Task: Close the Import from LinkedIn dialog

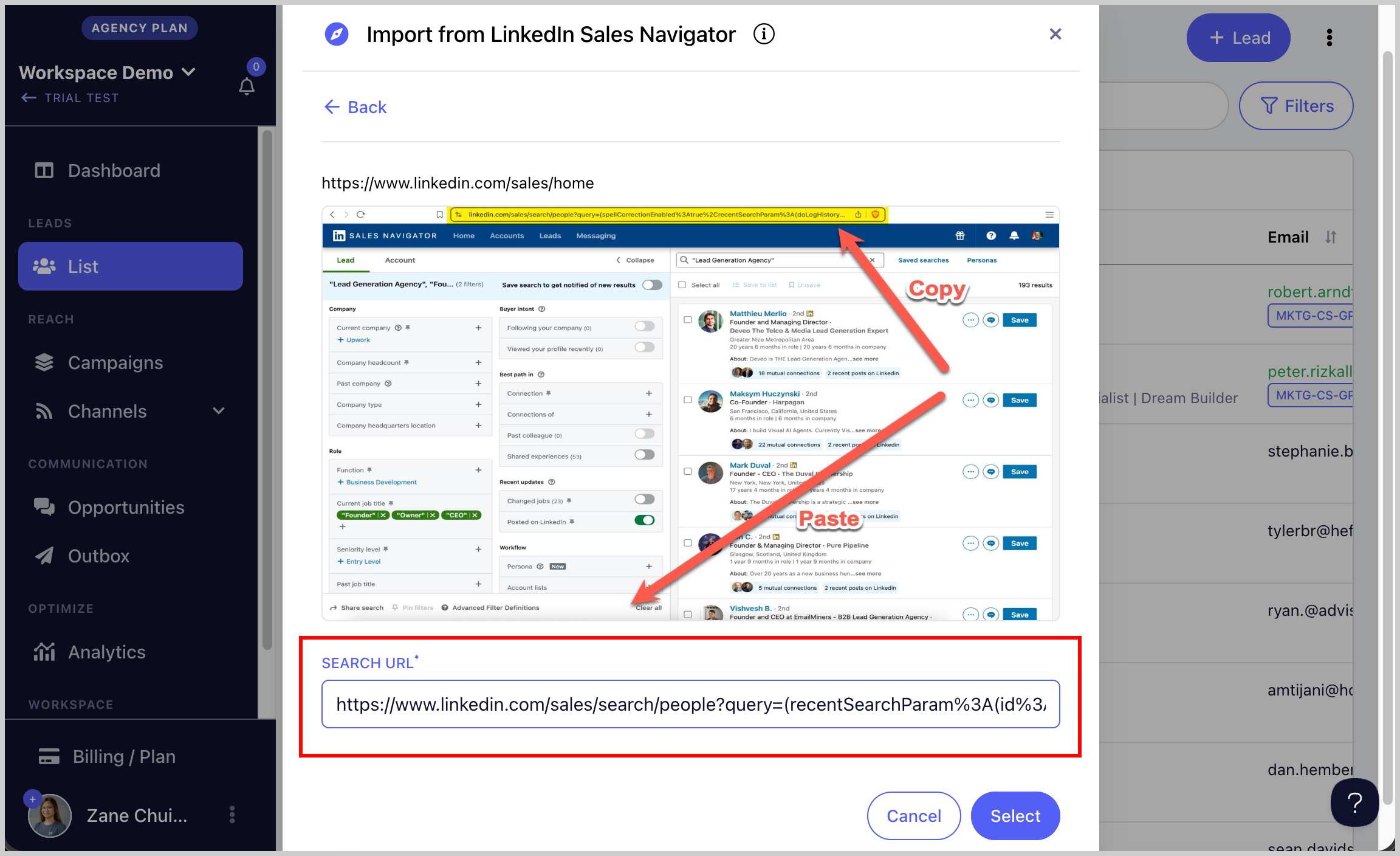Action: click(1055, 34)
